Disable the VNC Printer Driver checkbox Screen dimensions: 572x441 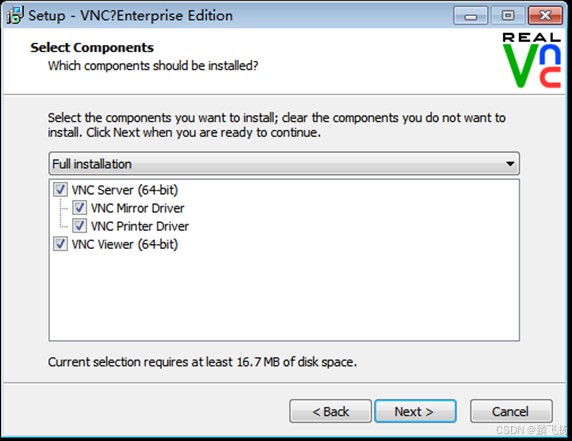pyautogui.click(x=79, y=226)
